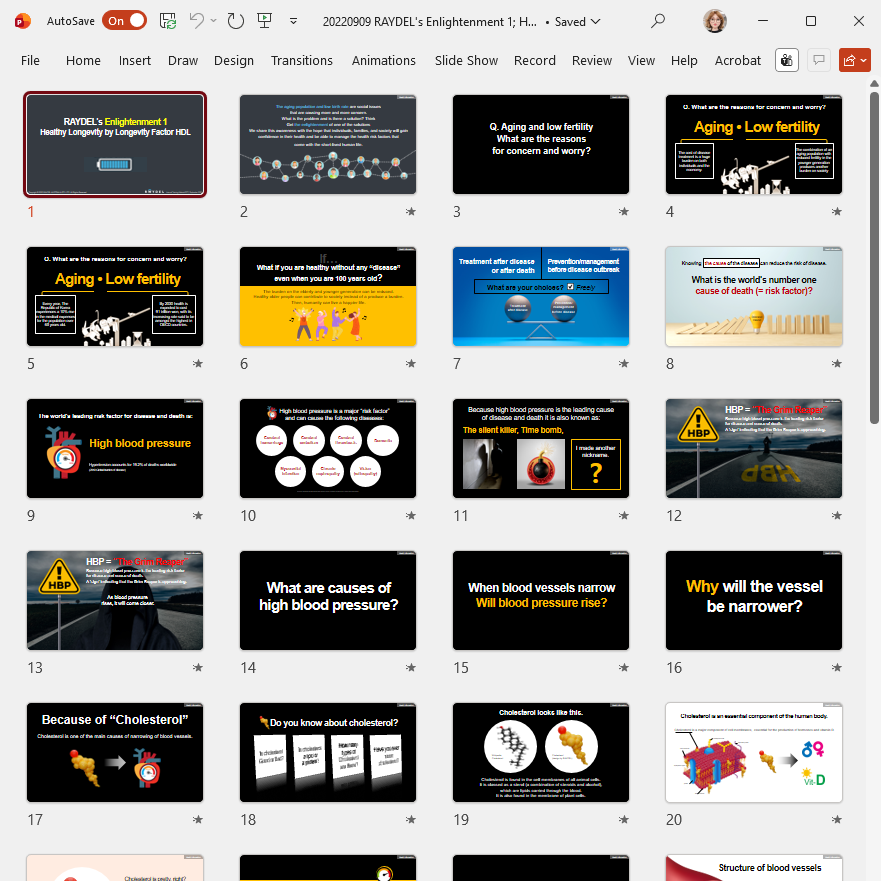Click the animation star under slide 20
Viewport: 881px width, 881px height.
(837, 820)
